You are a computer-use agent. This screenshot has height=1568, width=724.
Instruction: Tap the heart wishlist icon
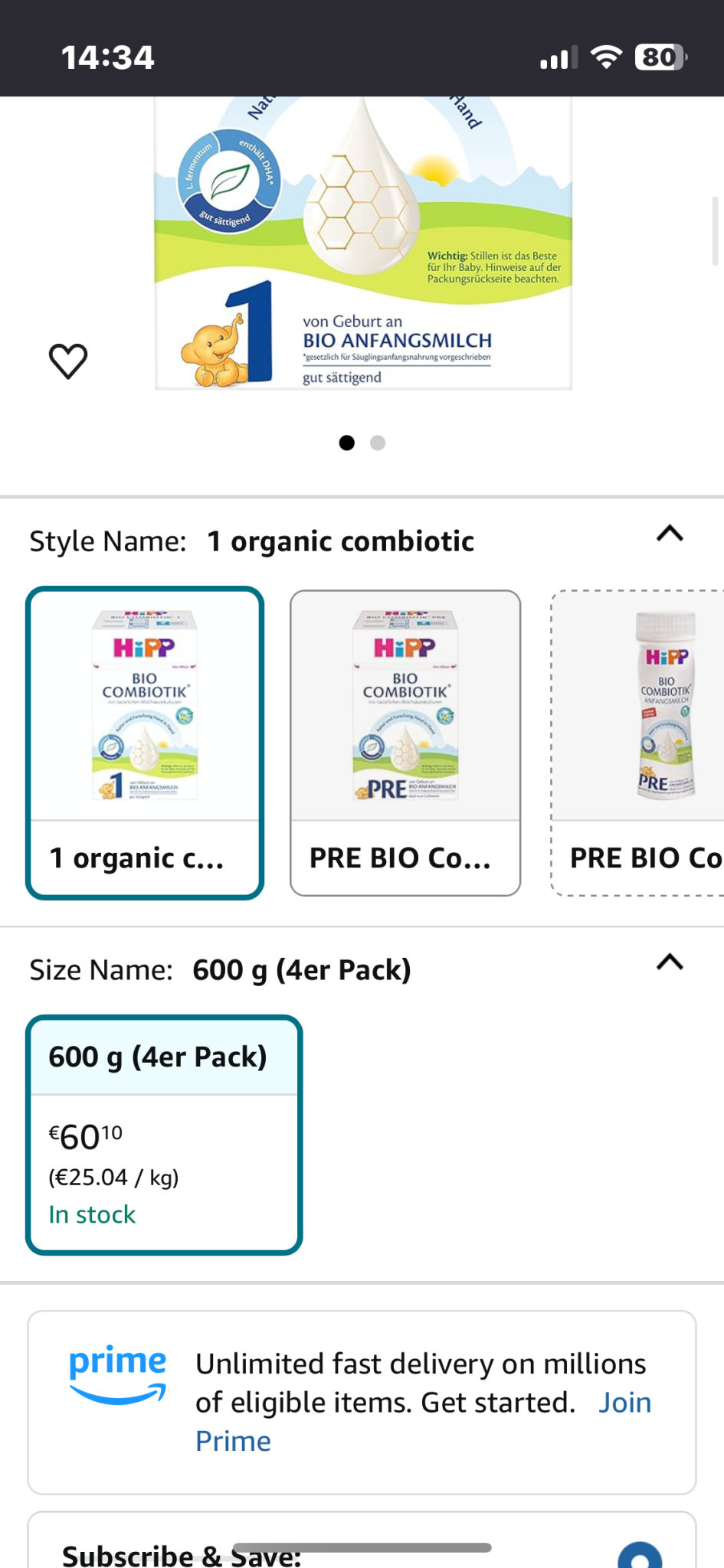click(x=68, y=361)
